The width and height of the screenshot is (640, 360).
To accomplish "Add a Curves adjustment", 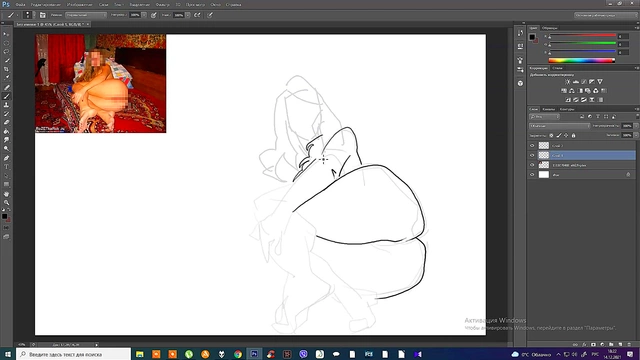I will click(x=584, y=82).
